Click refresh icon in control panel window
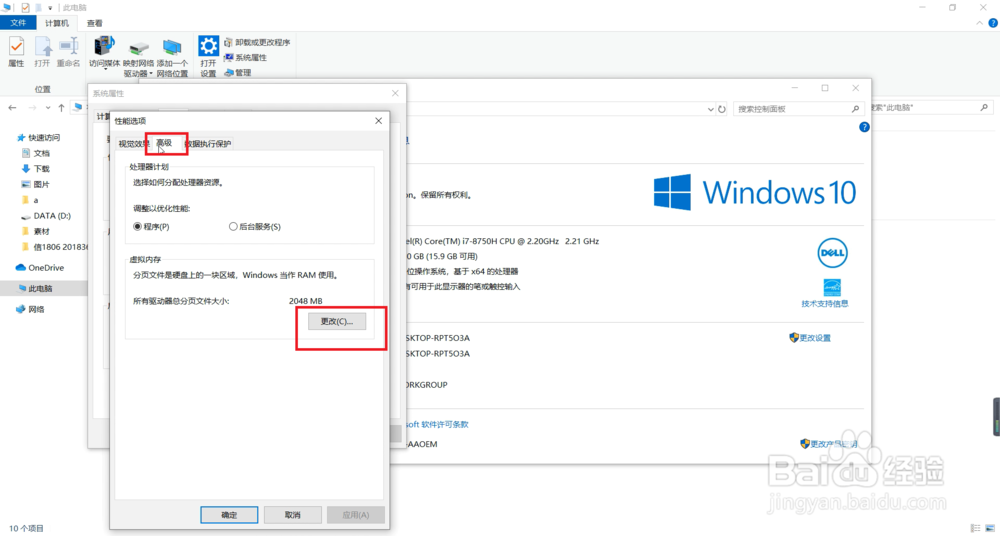The height and width of the screenshot is (536, 1000). (x=722, y=109)
